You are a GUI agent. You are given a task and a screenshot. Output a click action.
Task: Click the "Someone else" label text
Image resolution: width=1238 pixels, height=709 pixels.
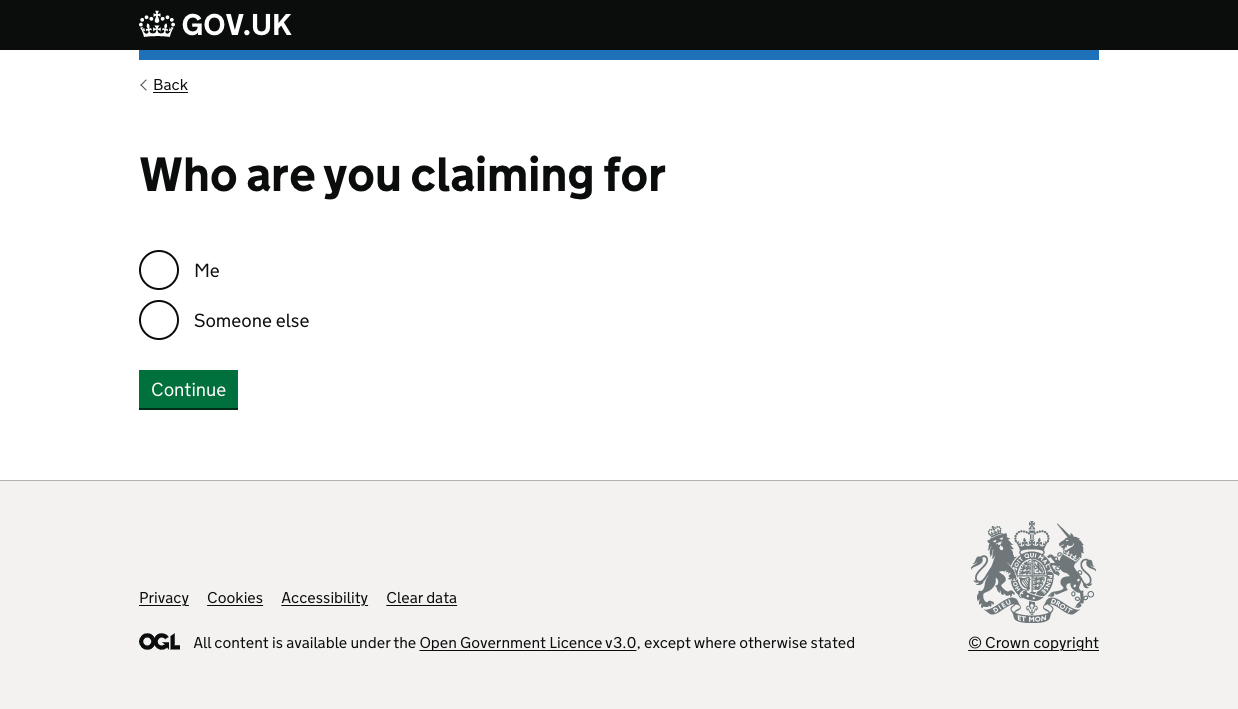[x=252, y=321]
